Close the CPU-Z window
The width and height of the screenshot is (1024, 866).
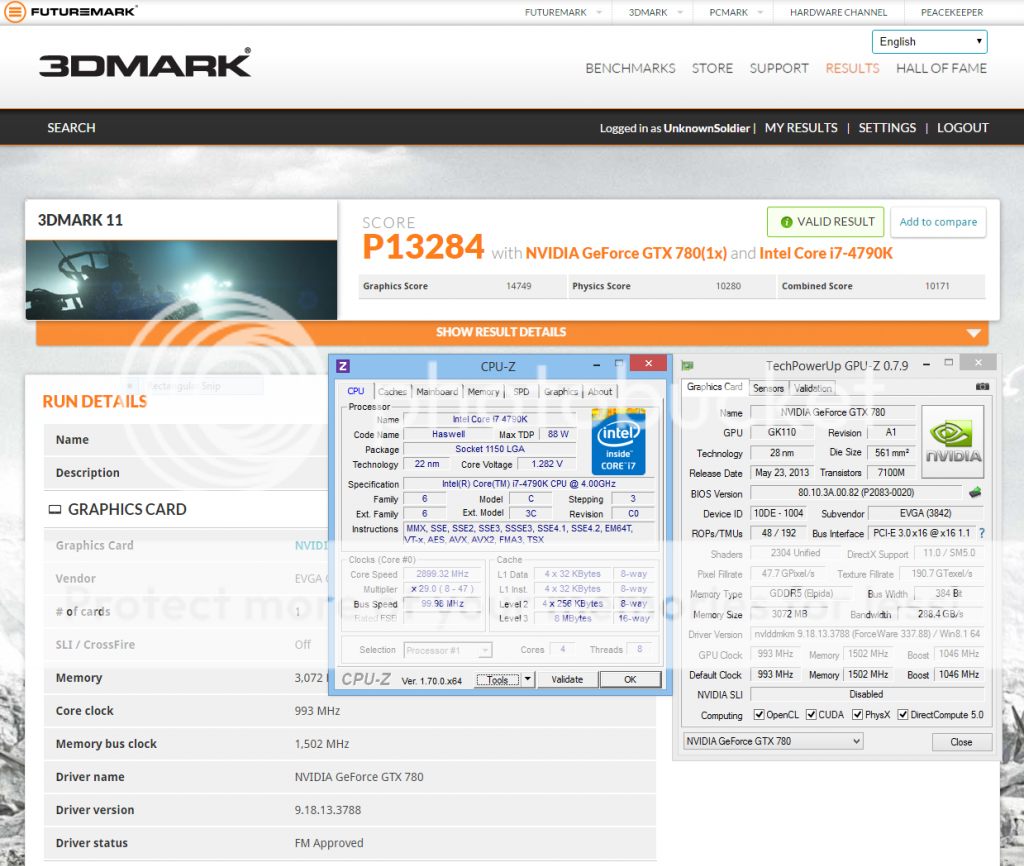pos(648,363)
